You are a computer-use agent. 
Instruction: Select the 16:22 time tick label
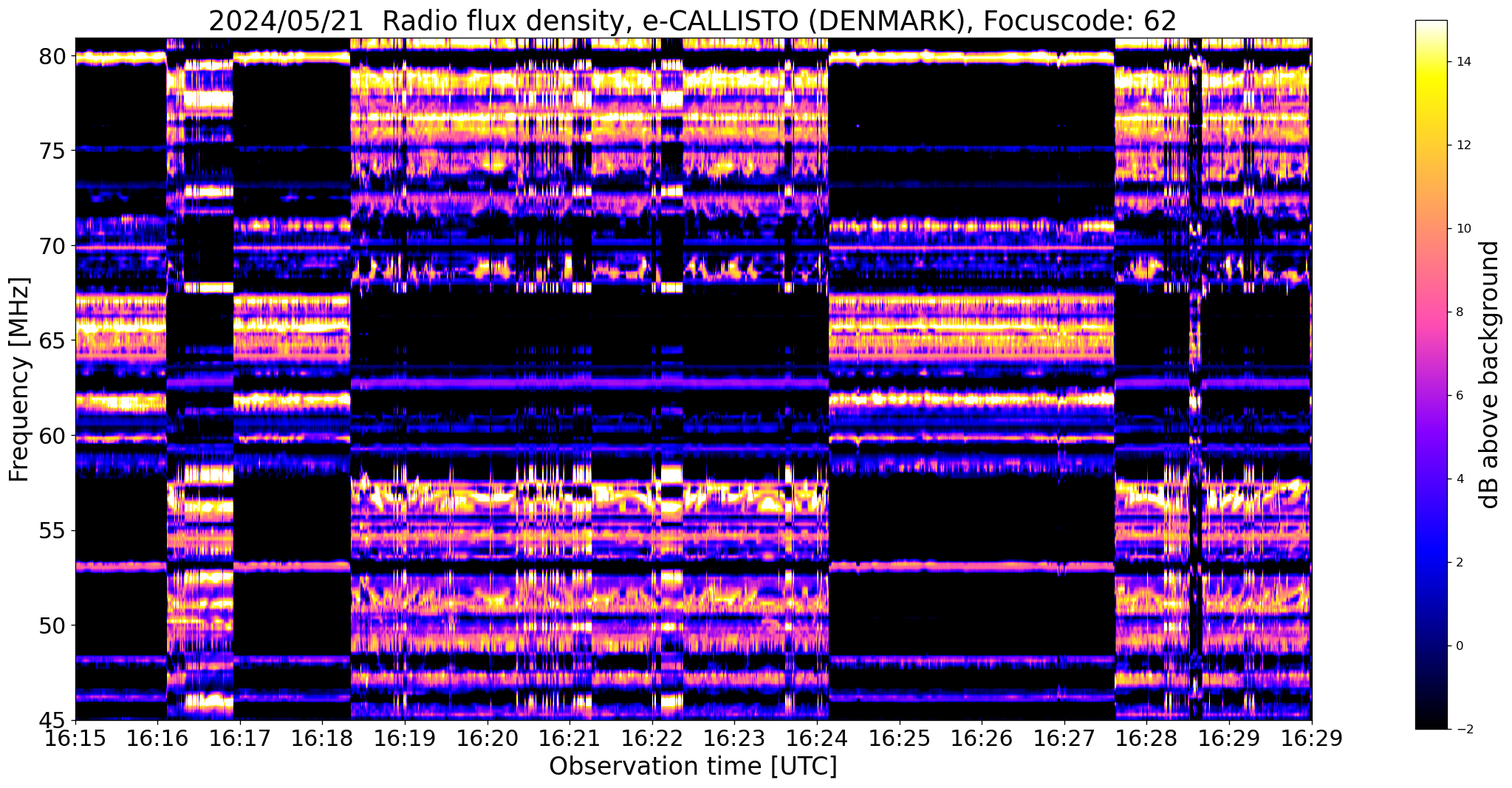coord(652,739)
